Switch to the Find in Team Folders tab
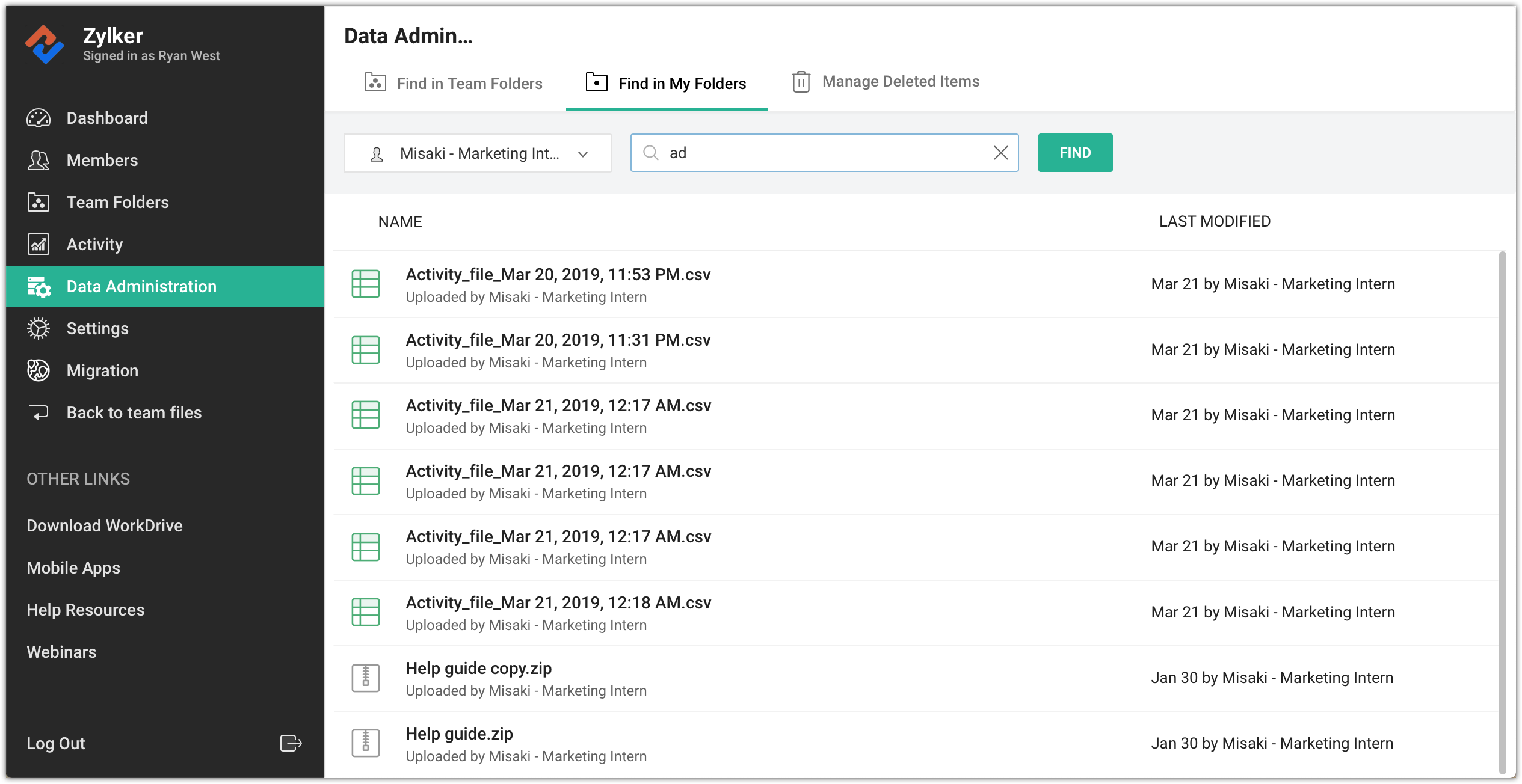The image size is (1522, 784). click(454, 84)
